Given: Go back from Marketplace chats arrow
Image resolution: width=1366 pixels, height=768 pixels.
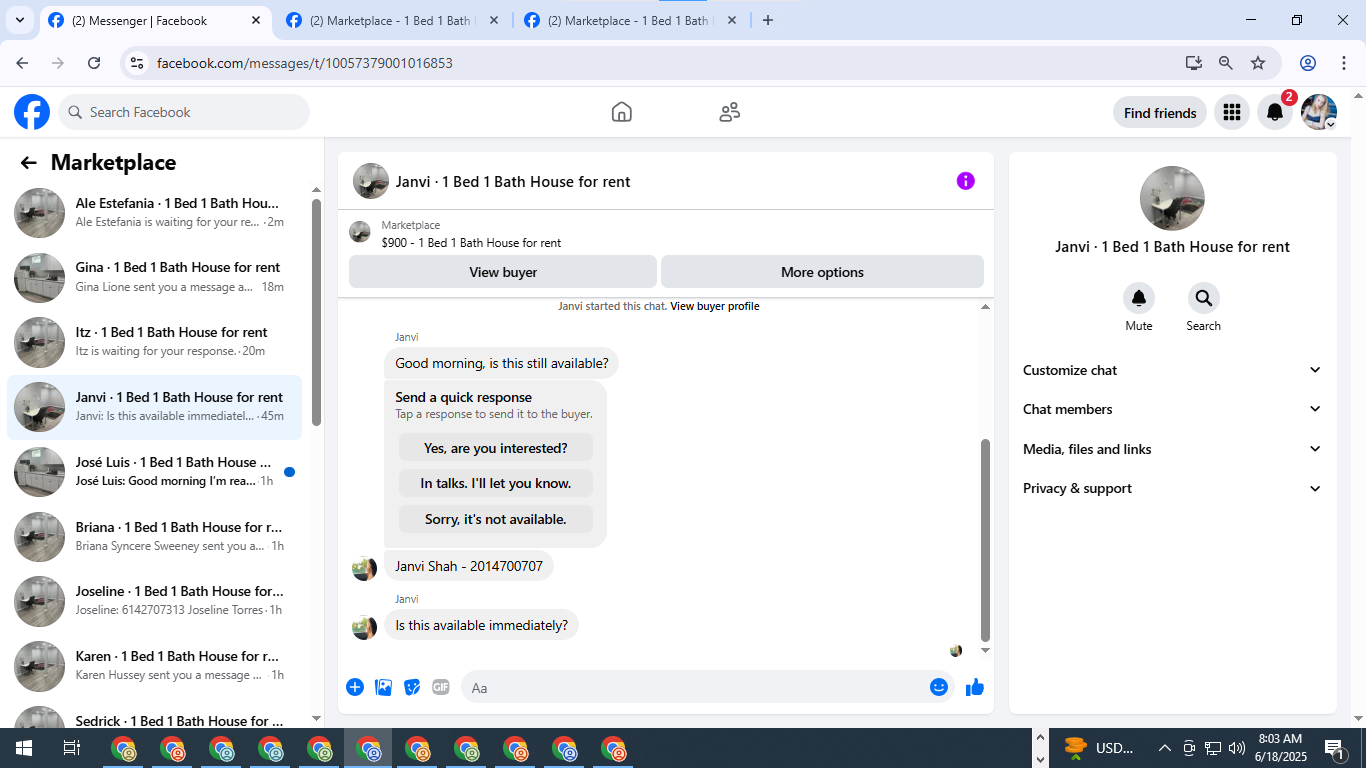Looking at the screenshot, I should click(x=28, y=163).
